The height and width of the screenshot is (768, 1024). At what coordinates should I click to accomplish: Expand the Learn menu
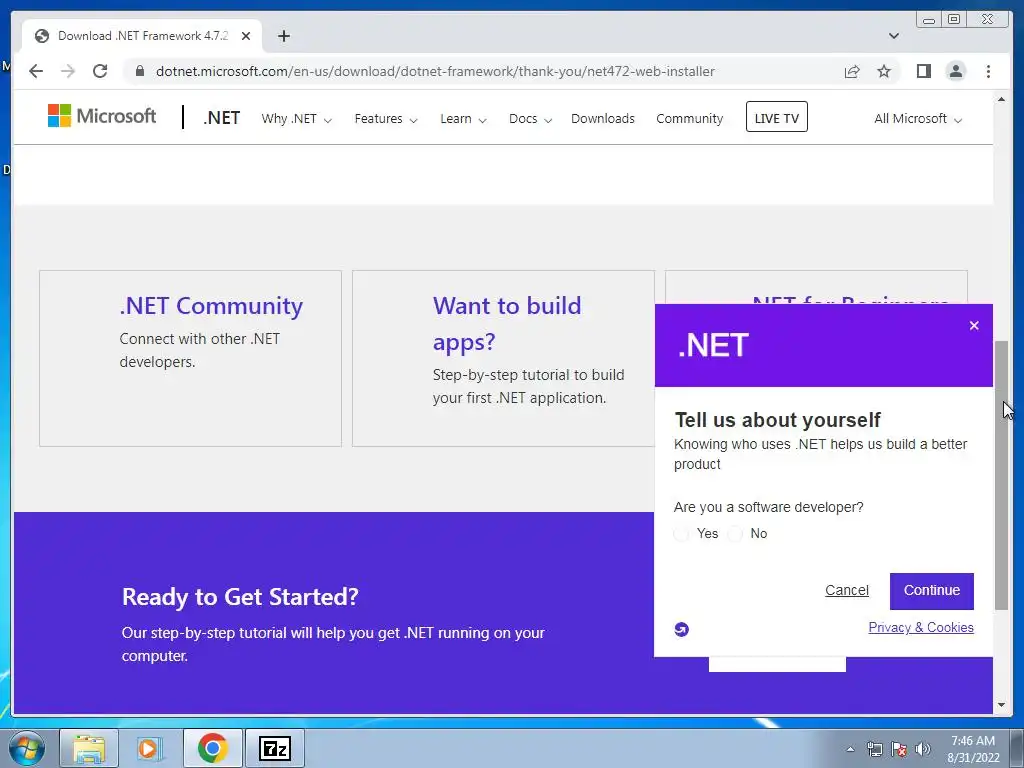pos(463,119)
